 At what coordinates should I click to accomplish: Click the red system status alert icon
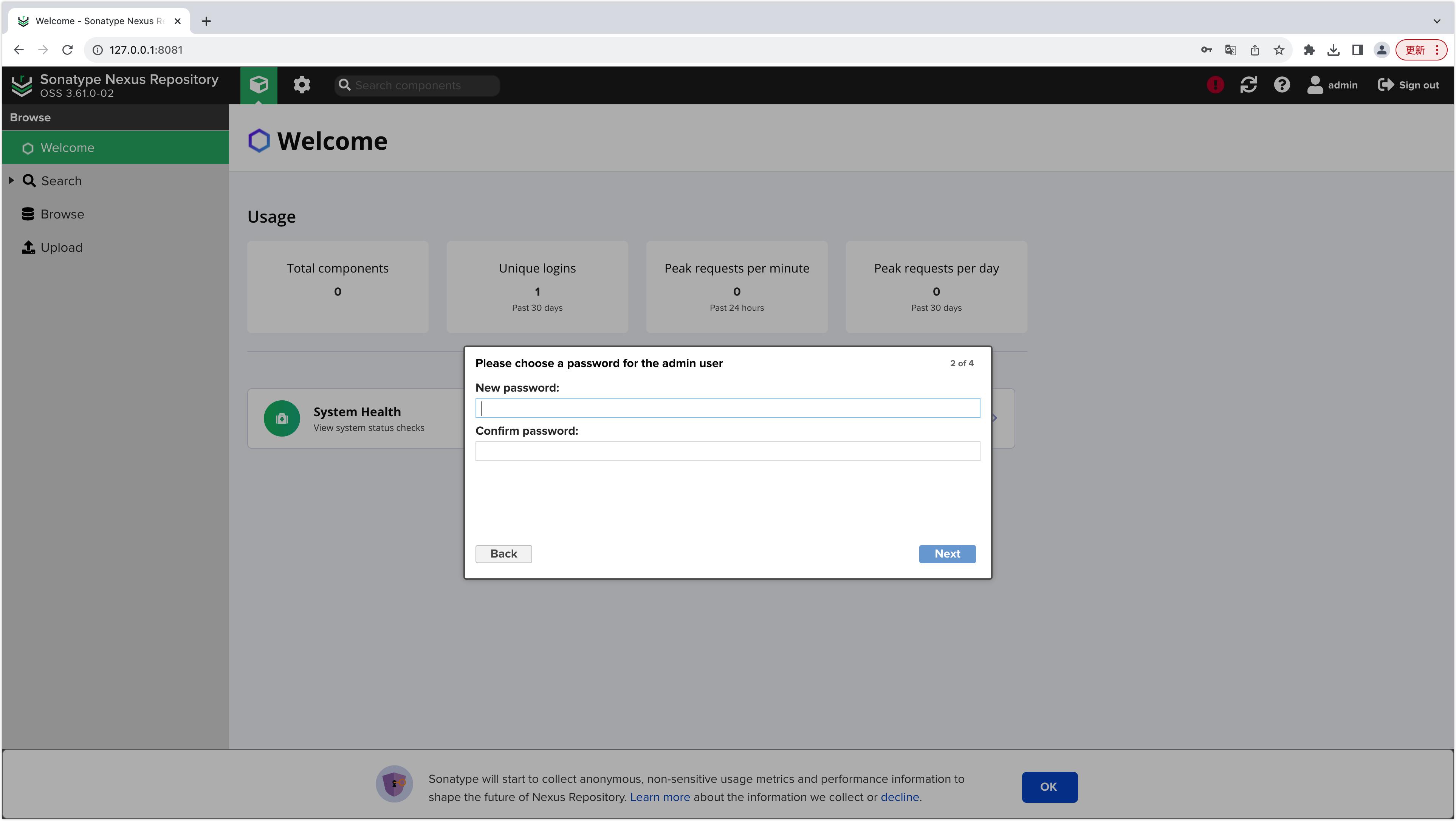click(1215, 85)
